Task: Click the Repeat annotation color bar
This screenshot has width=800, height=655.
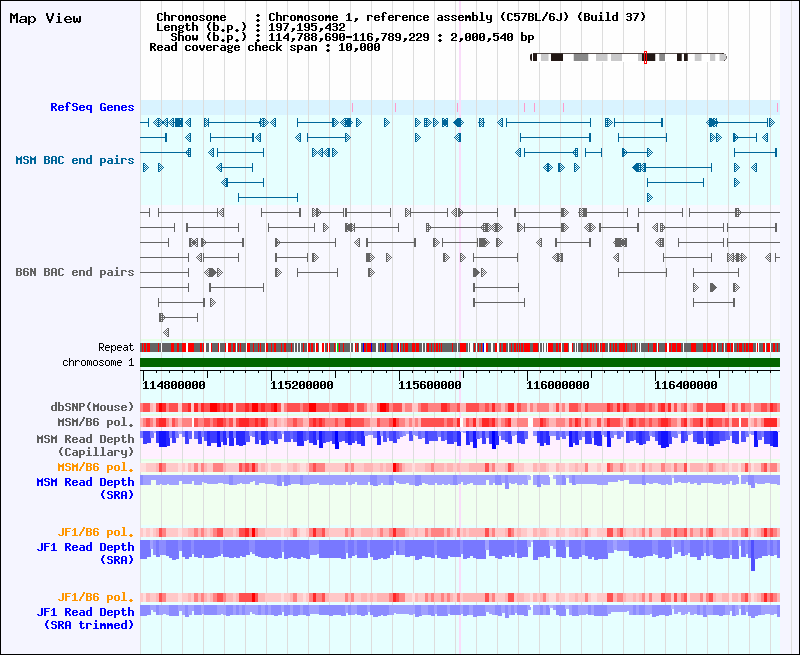Action: (460, 347)
